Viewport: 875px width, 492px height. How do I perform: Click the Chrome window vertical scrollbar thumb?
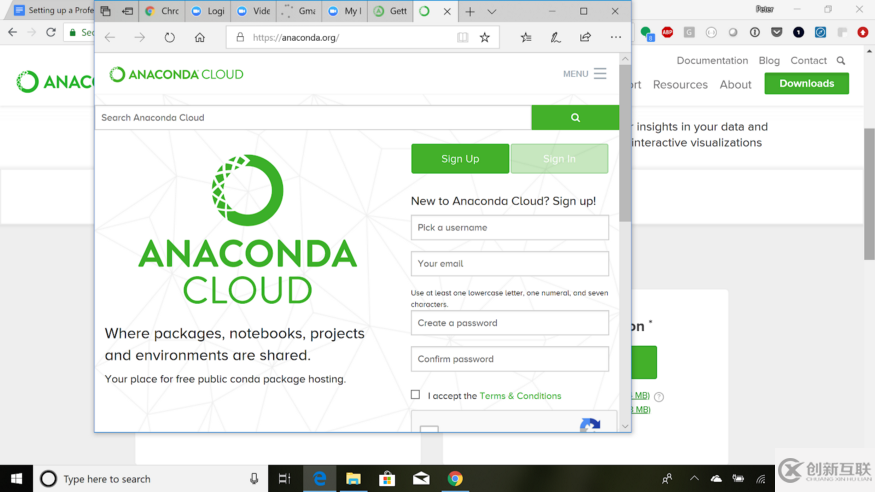(869, 194)
